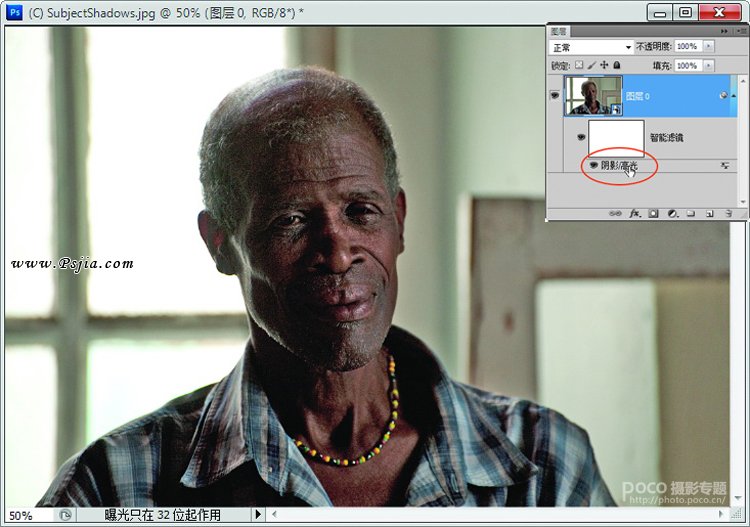Toggle visibility of 阴影/高光 filter
Viewport: 750px width, 527px height.
594,165
